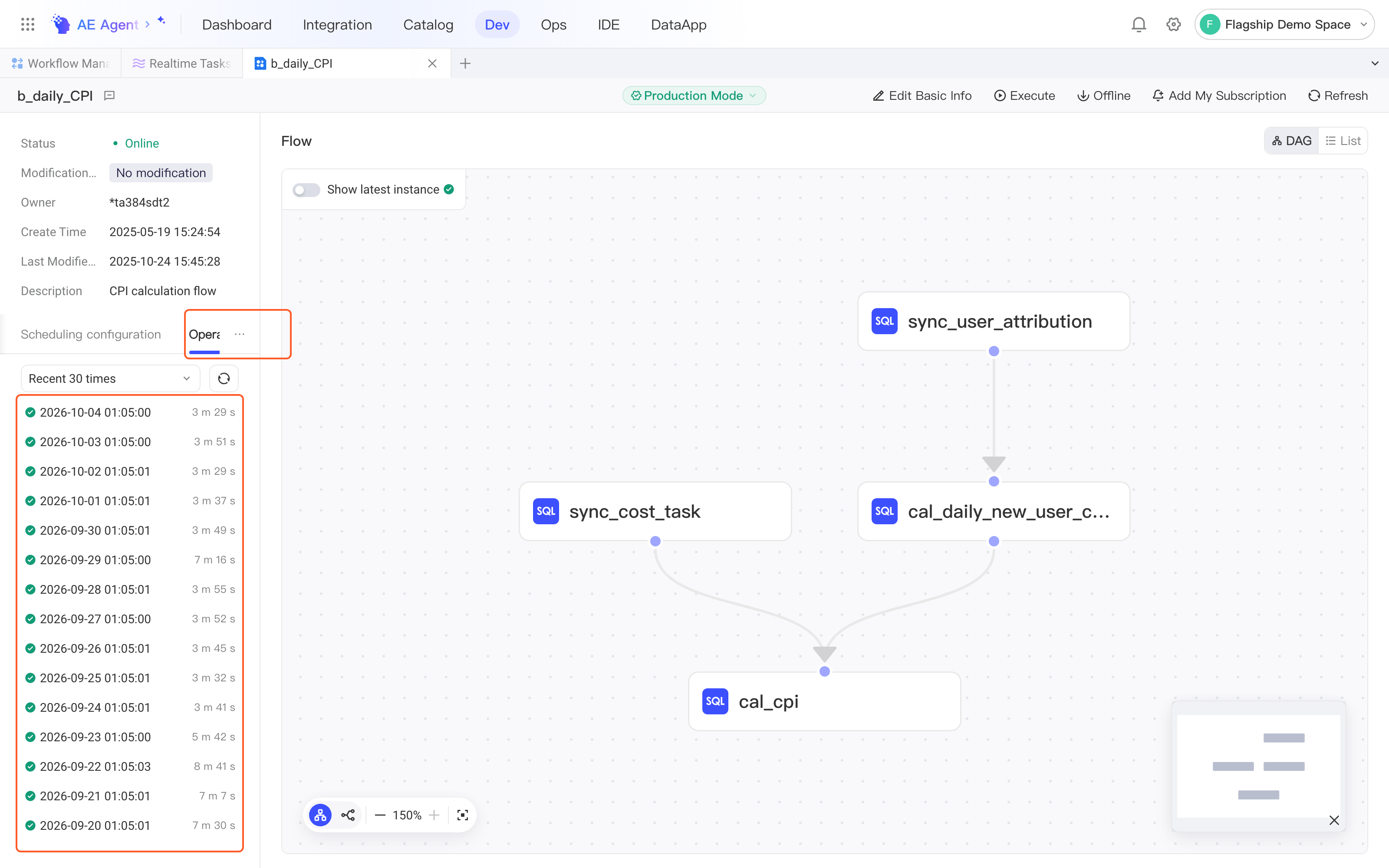Open Production Mode dropdown
1389x868 pixels.
tap(694, 95)
